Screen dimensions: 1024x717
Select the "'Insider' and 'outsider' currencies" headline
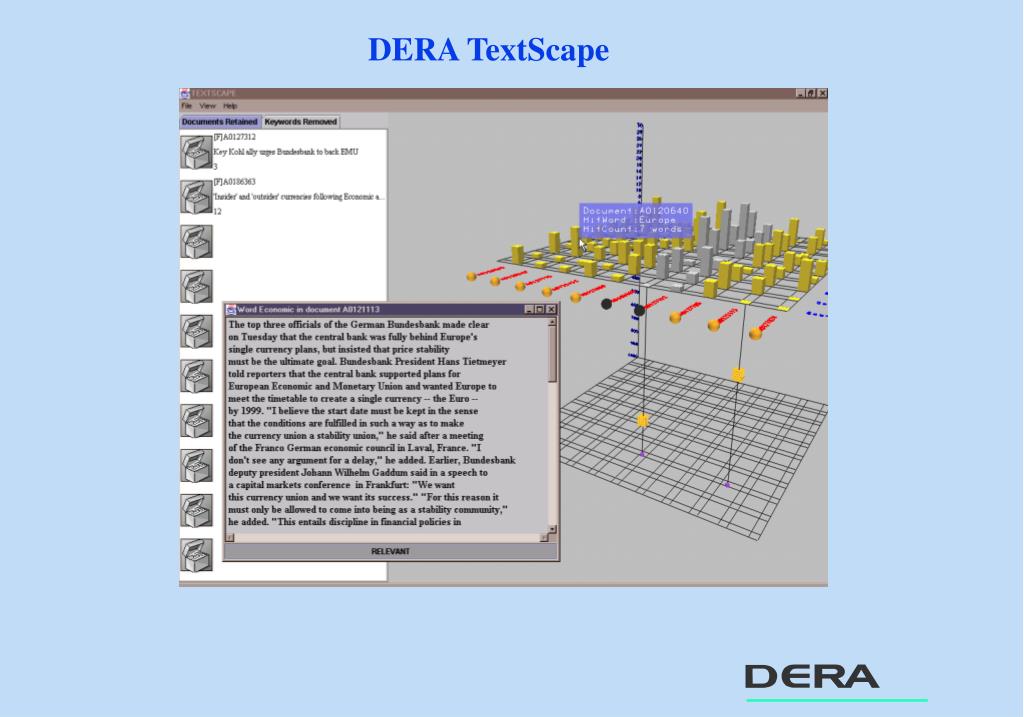pos(298,197)
